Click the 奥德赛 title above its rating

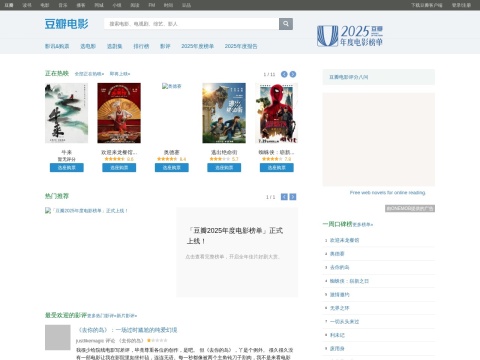pyautogui.click(x=172, y=152)
